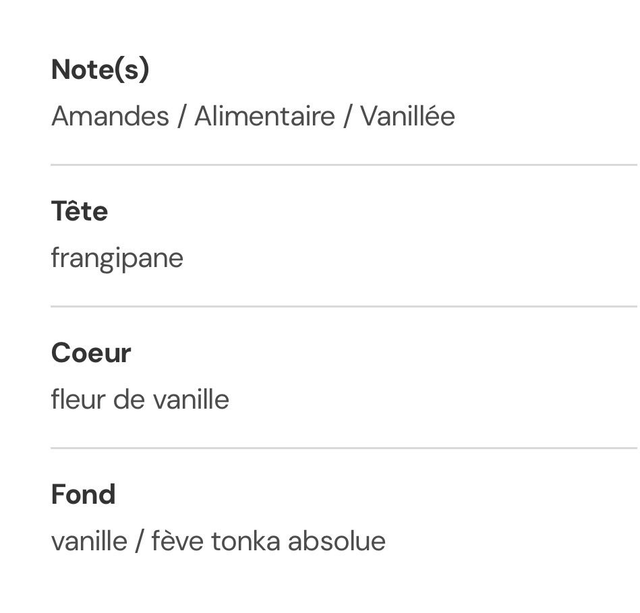Screen dimensions: 640x613
Task: Click the word fève under Fond
Action: coord(178,542)
